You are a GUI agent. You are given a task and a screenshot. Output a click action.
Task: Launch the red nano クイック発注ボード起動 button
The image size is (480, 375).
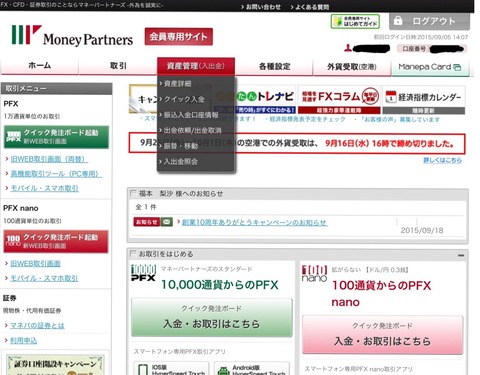point(56,241)
